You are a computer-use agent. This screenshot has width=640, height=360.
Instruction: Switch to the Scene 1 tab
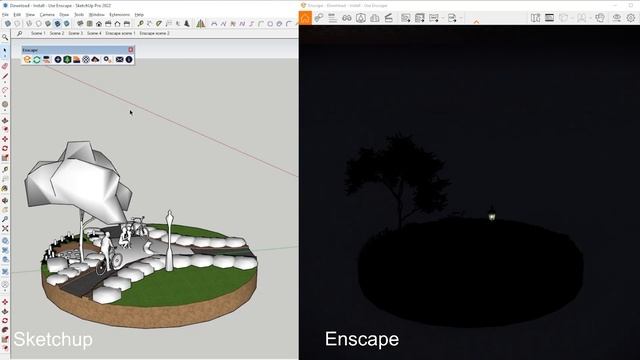tap(38, 33)
